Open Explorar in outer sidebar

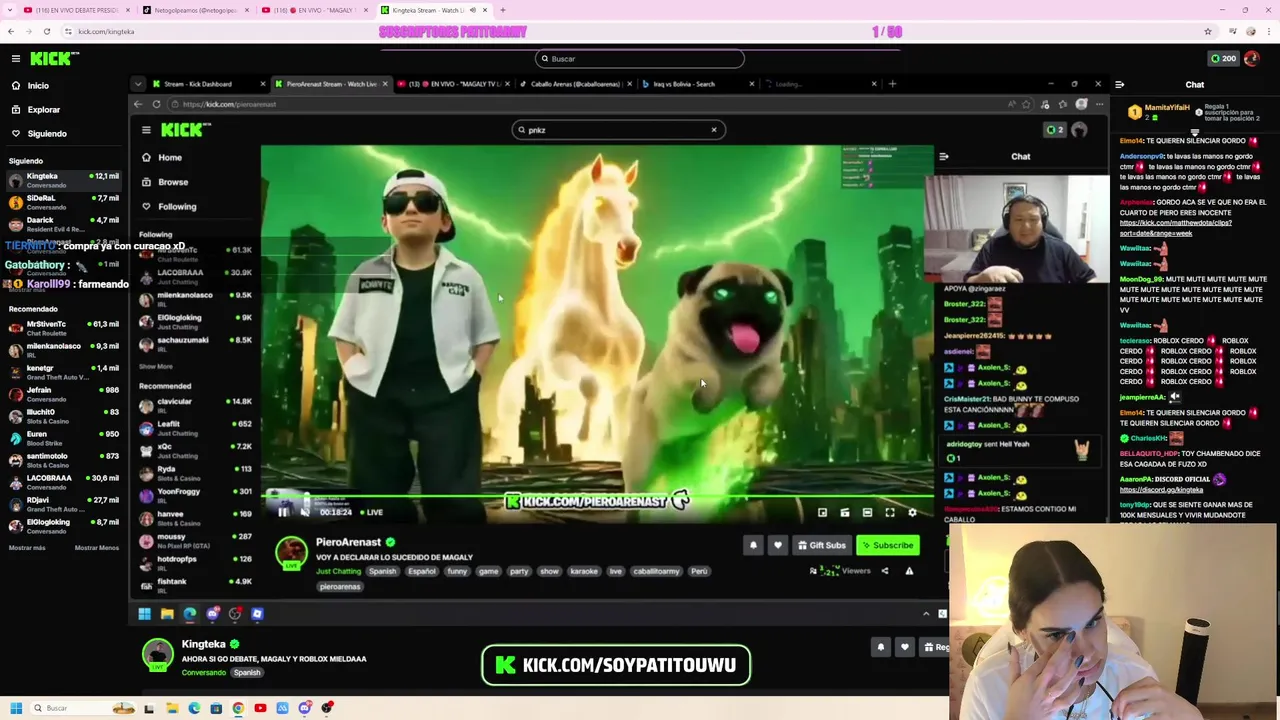pyautogui.click(x=43, y=110)
